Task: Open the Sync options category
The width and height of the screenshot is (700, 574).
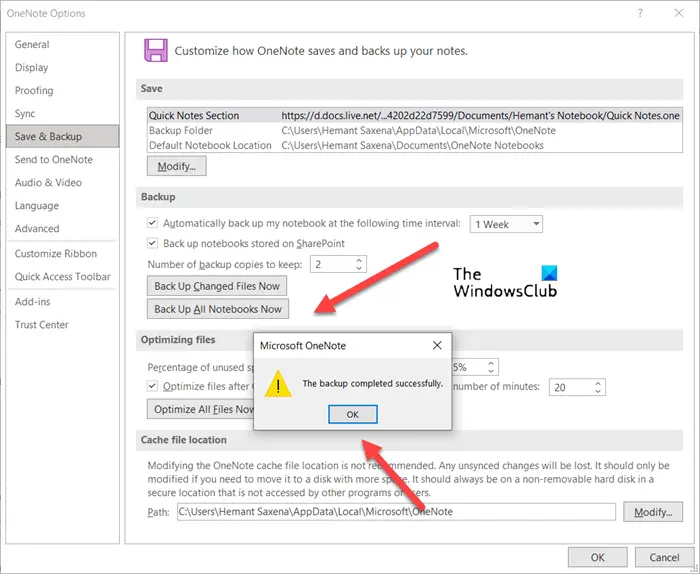Action: coord(62,113)
